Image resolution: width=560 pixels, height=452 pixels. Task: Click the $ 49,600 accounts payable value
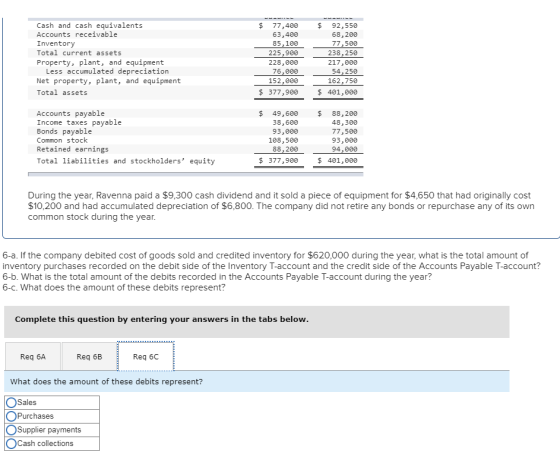tap(279, 114)
